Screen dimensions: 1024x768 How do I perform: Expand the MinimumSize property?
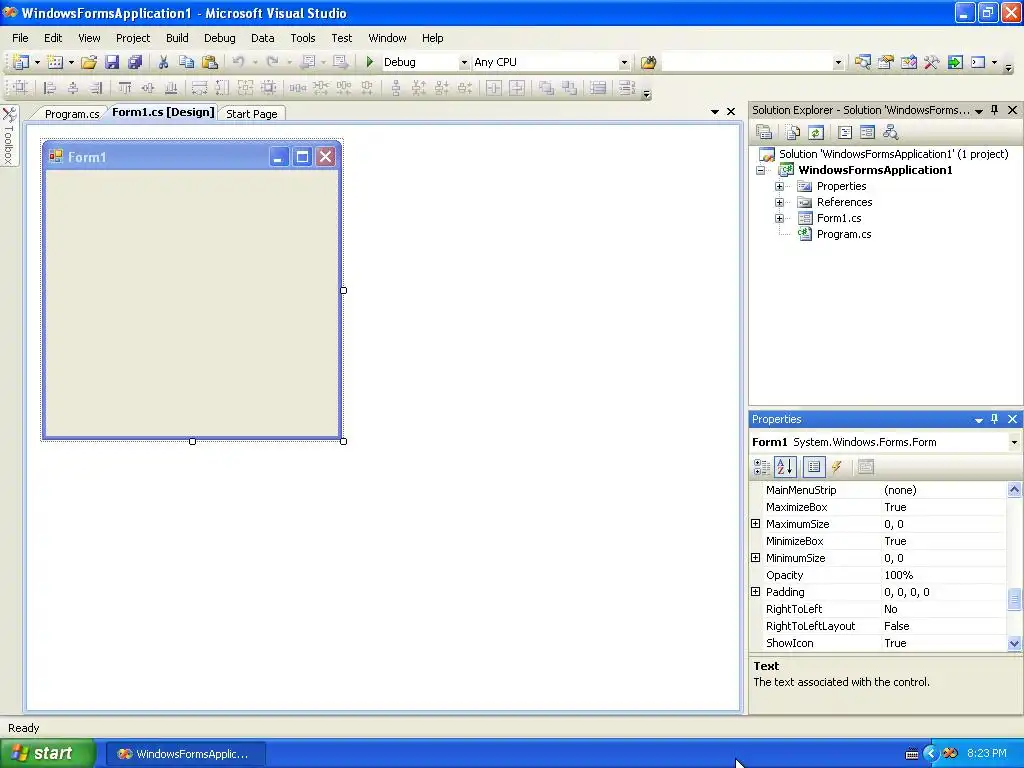756,558
